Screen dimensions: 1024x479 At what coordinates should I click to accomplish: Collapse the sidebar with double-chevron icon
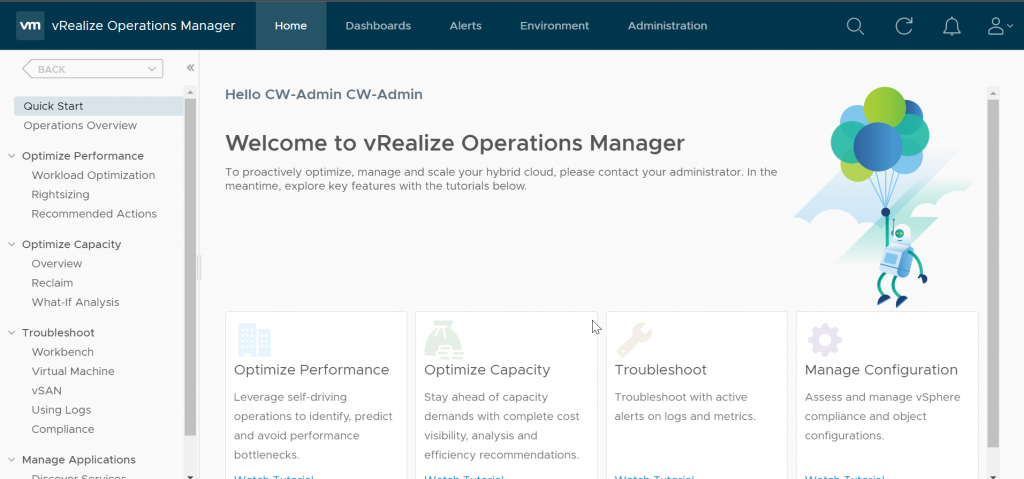(x=190, y=68)
